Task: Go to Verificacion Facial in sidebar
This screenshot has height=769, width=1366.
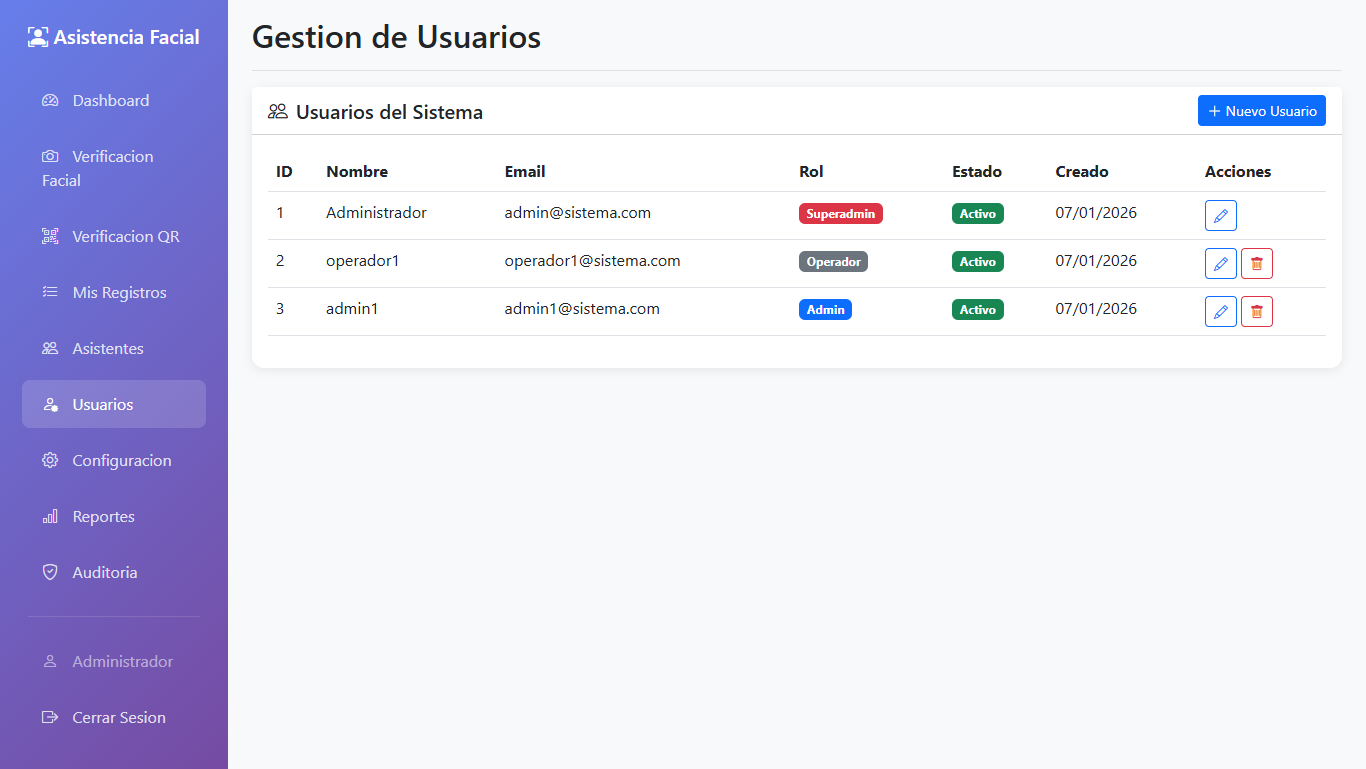Action: (x=112, y=168)
